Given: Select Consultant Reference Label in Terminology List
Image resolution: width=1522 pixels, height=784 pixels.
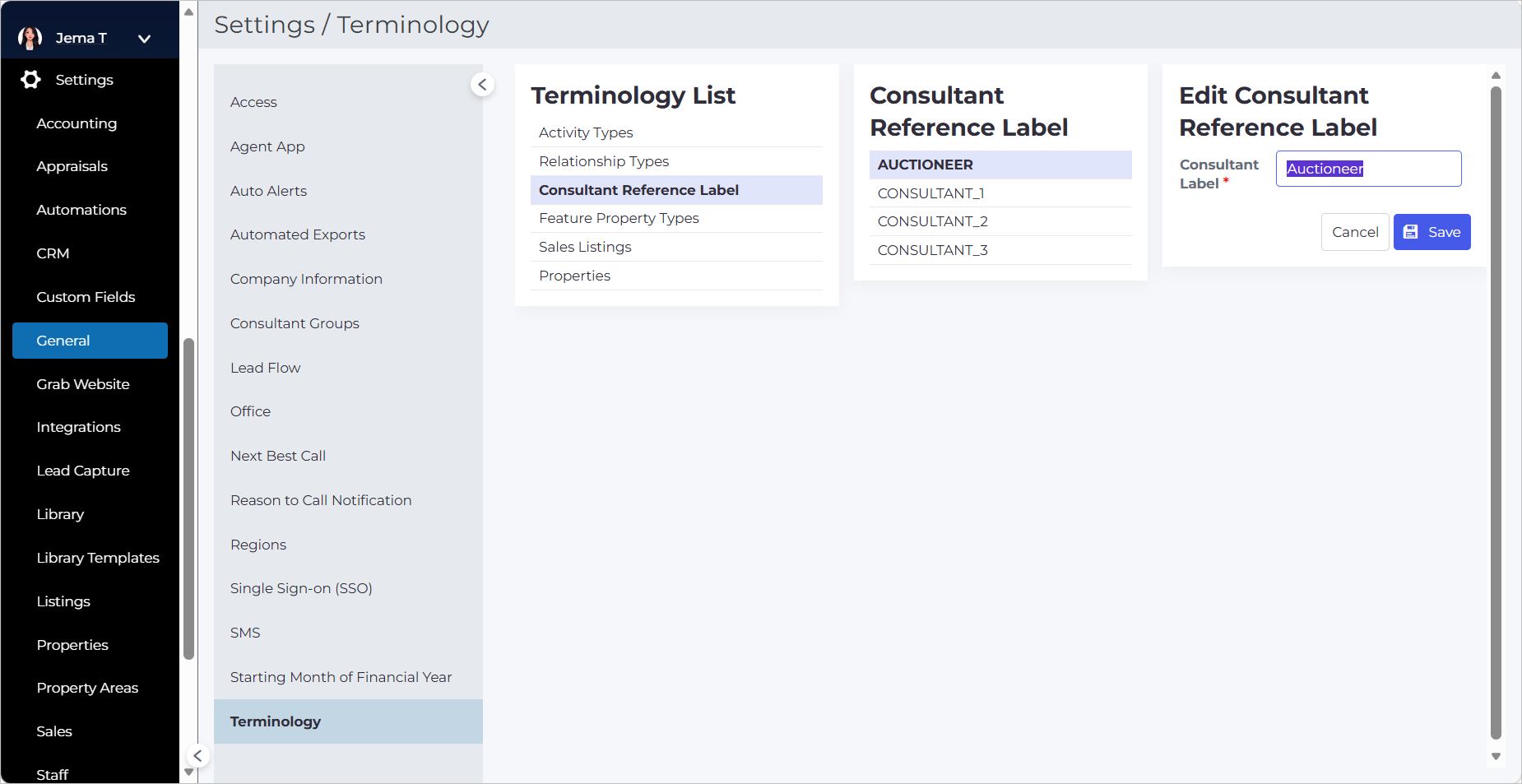Looking at the screenshot, I should (x=676, y=190).
